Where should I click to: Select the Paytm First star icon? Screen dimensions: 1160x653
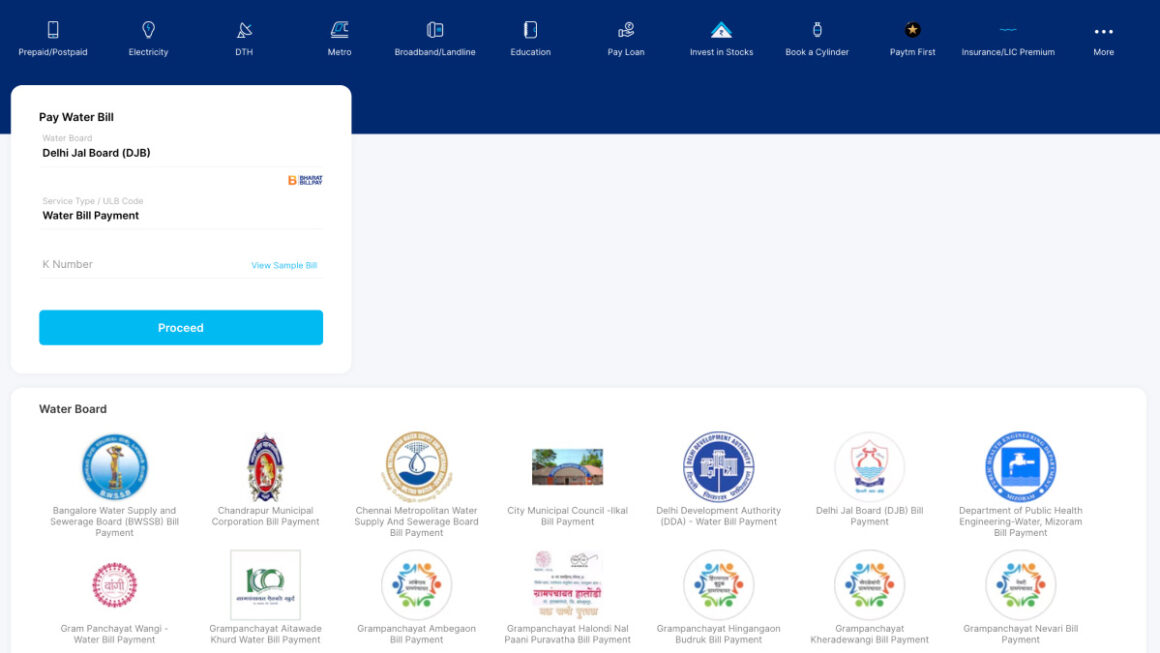(x=912, y=30)
